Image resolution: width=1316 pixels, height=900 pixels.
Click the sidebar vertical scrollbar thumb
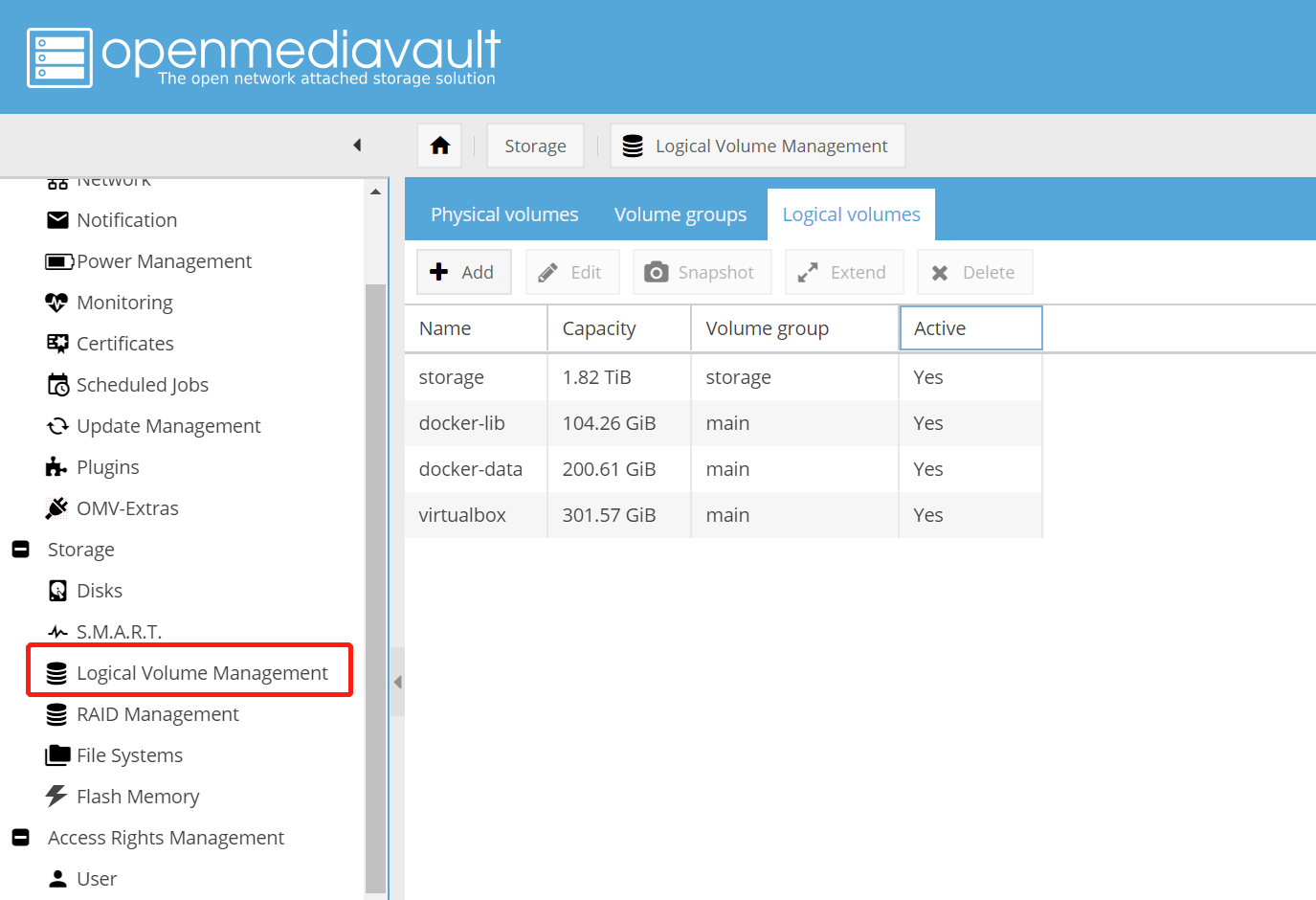click(375, 589)
